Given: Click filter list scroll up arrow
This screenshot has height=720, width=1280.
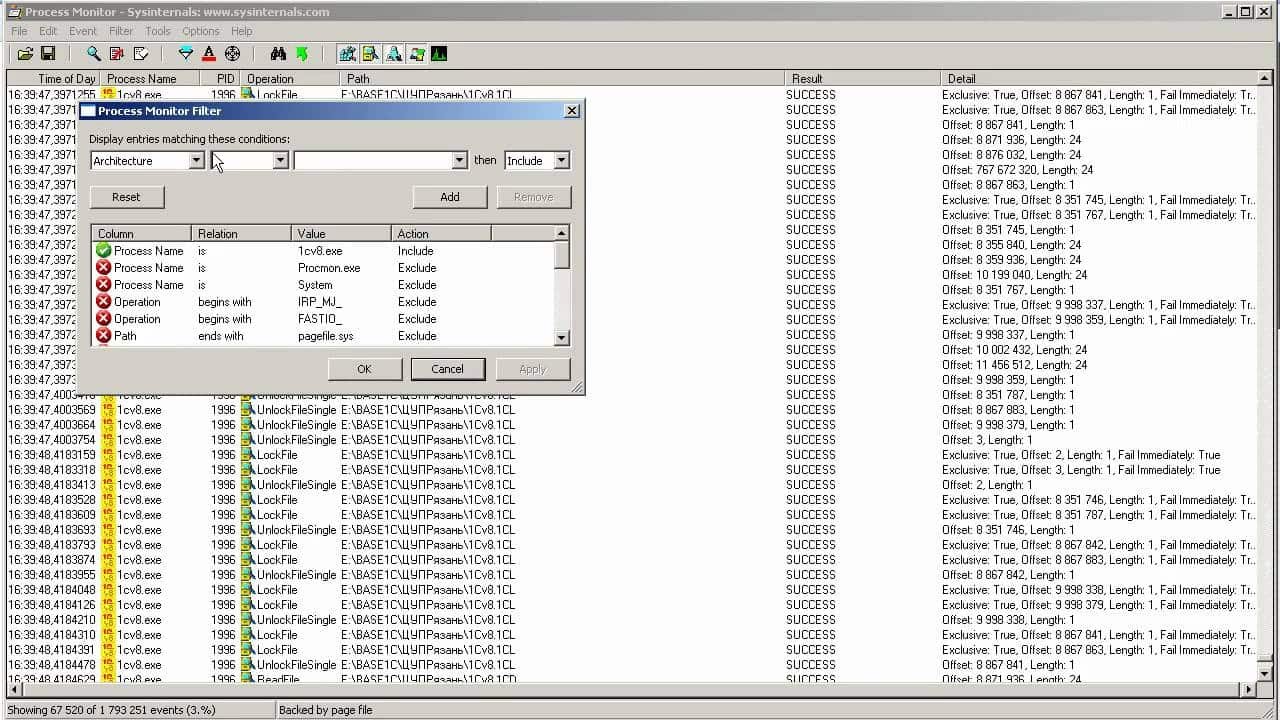Looking at the screenshot, I should click(561, 233).
